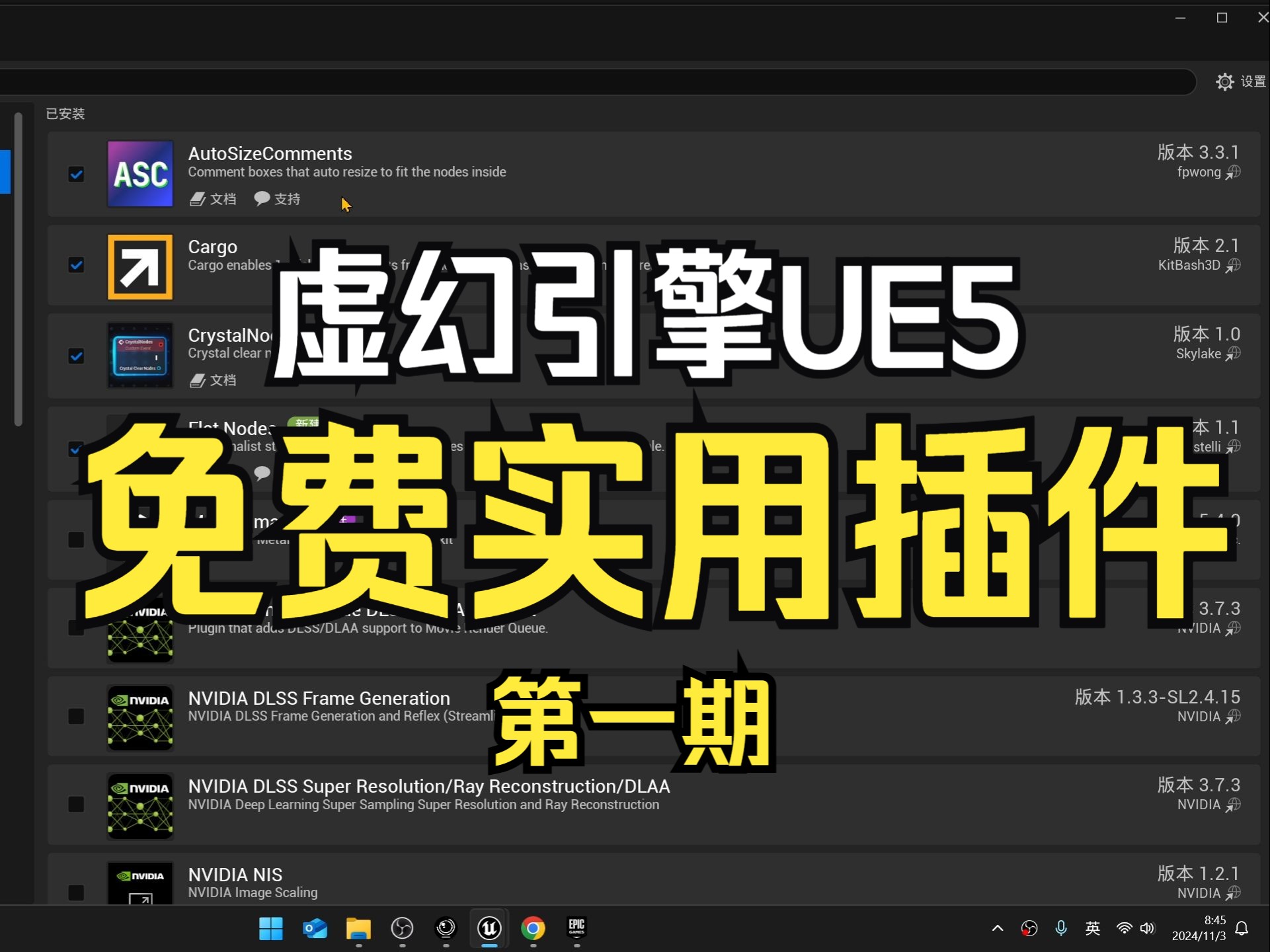Disable the AutoSizeComments plugin checkbox
1270x952 pixels.
[x=75, y=174]
